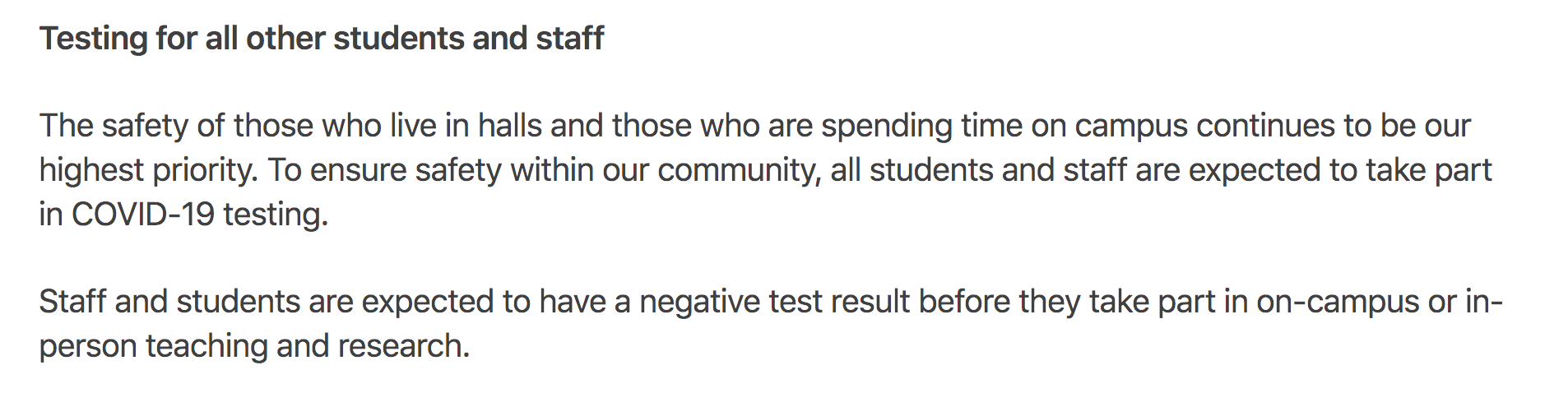
Task: Click the word "research." at the end
Action: click(404, 346)
